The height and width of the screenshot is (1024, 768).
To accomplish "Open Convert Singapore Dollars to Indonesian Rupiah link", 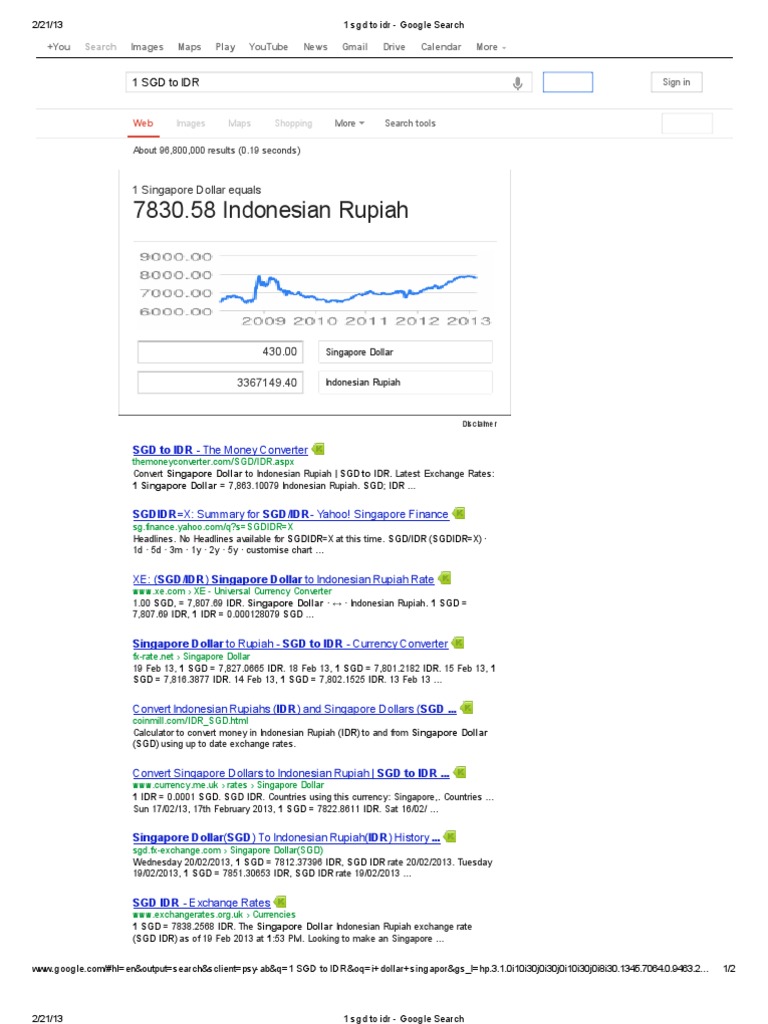I will pos(291,773).
